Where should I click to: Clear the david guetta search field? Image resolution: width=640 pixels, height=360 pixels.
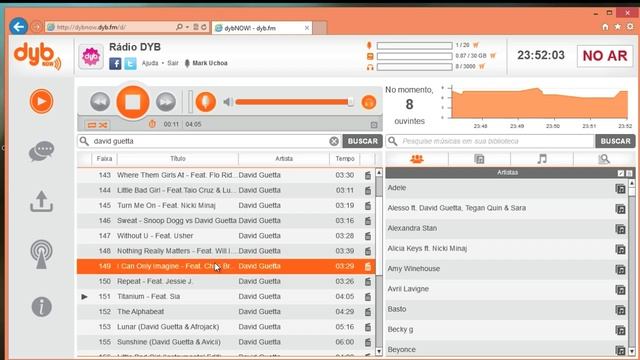tap(333, 141)
